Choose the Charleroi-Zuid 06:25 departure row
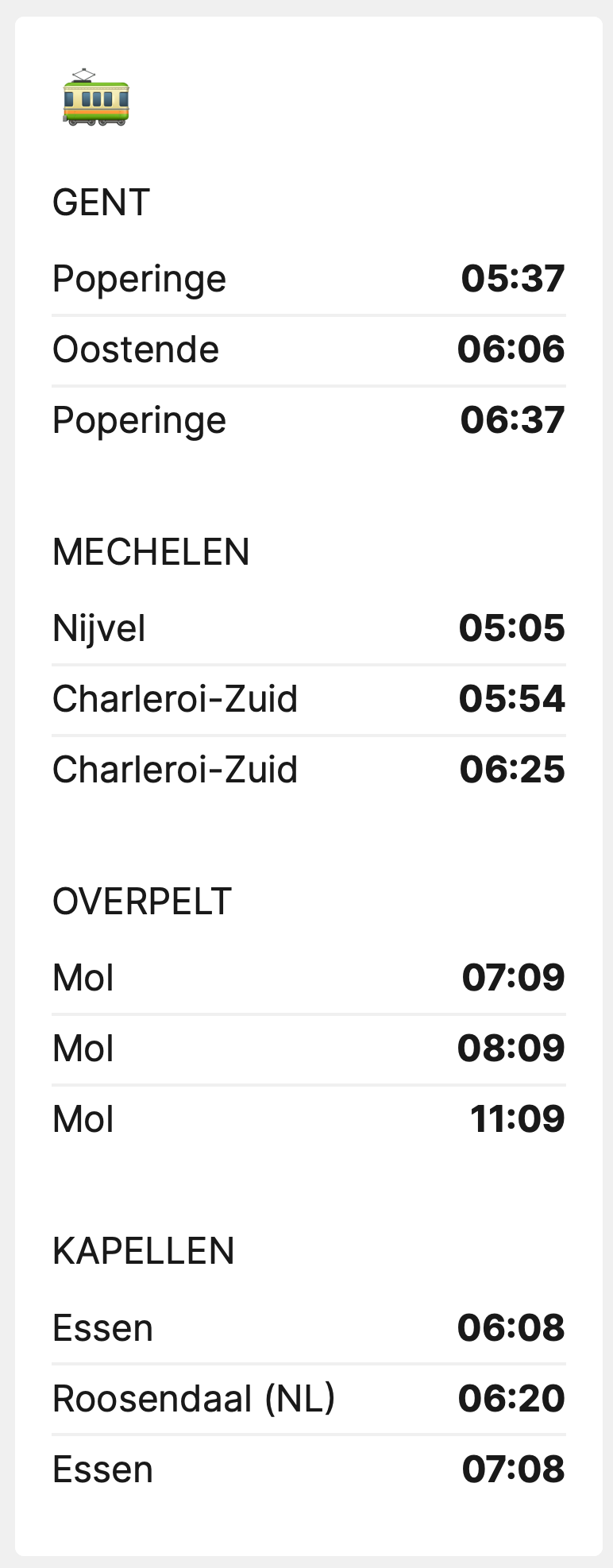 [308, 770]
